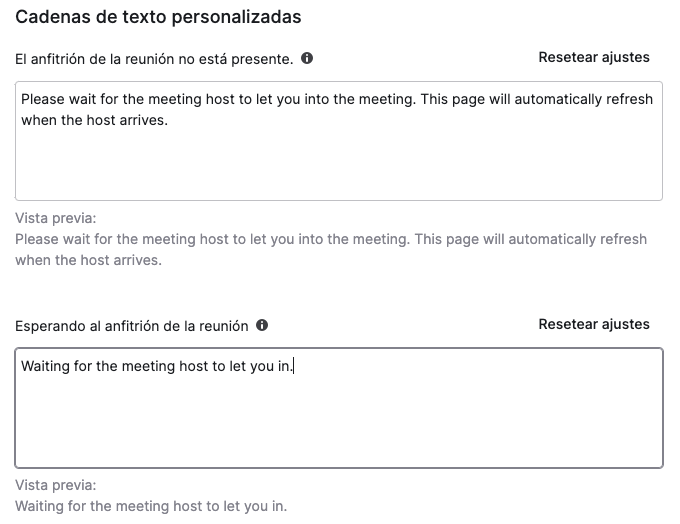Reset the 'anfitrión no está presente' string
The image size is (680, 524).
click(594, 57)
